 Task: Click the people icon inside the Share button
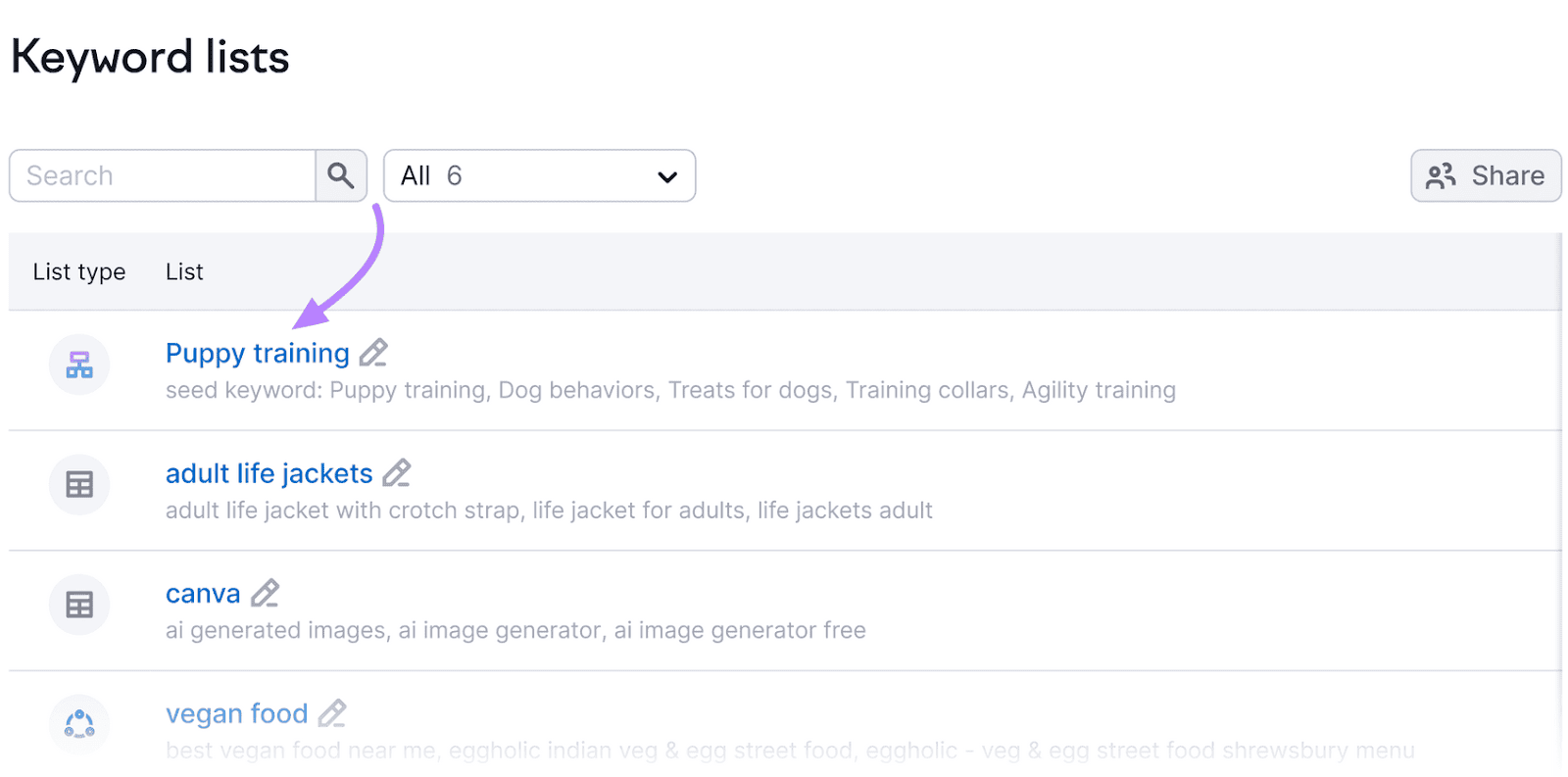point(1441,175)
